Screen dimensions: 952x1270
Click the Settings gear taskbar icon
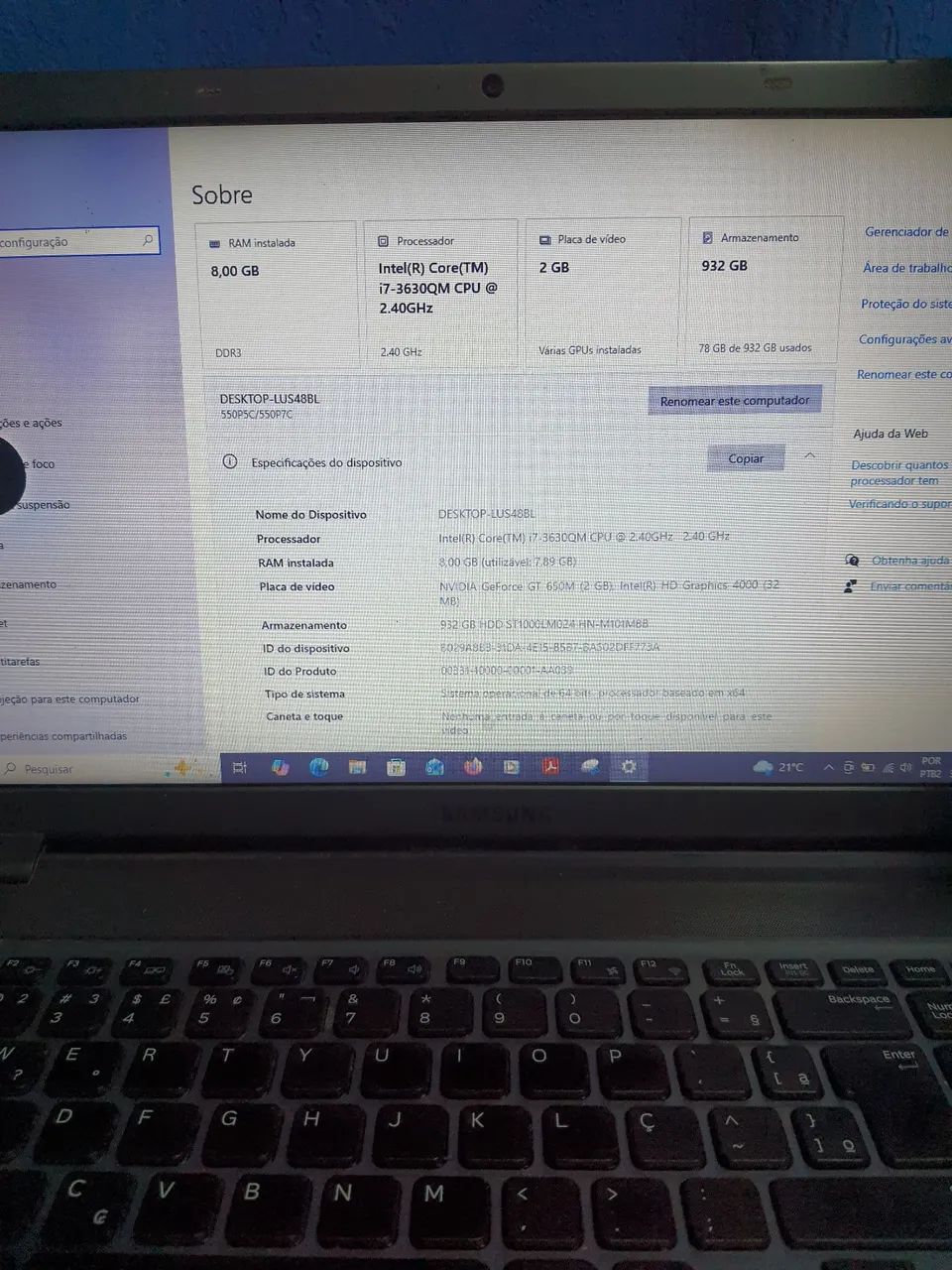[629, 766]
